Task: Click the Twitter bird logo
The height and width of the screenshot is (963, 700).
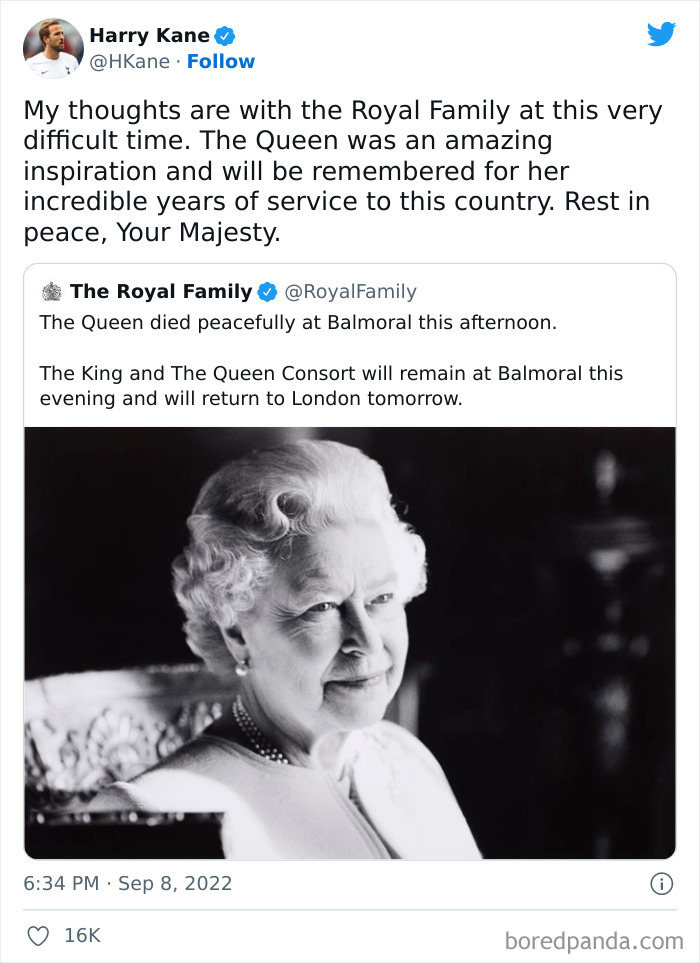Action: coord(662,33)
